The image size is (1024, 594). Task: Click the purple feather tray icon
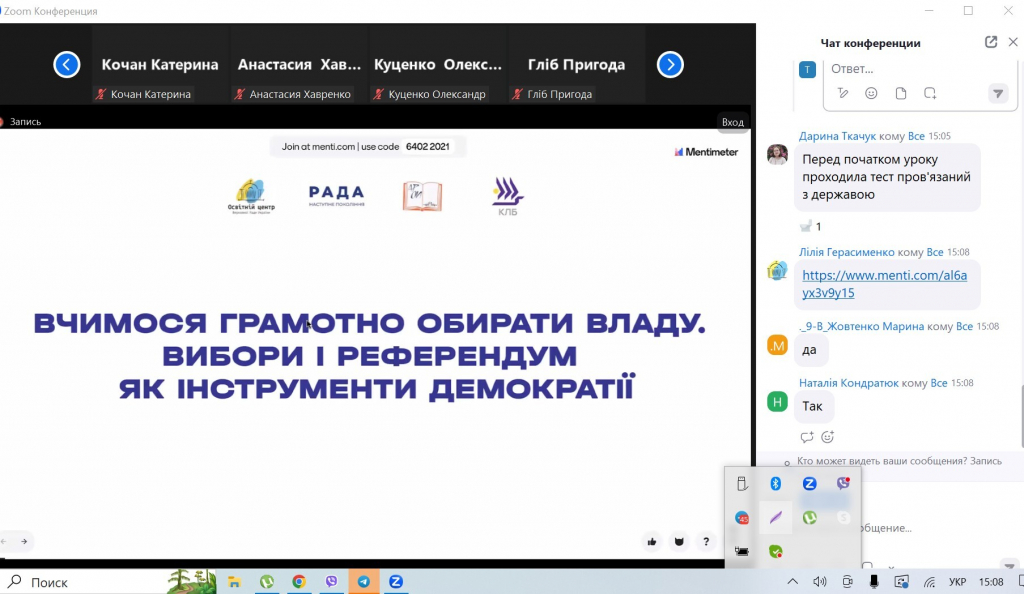775,518
